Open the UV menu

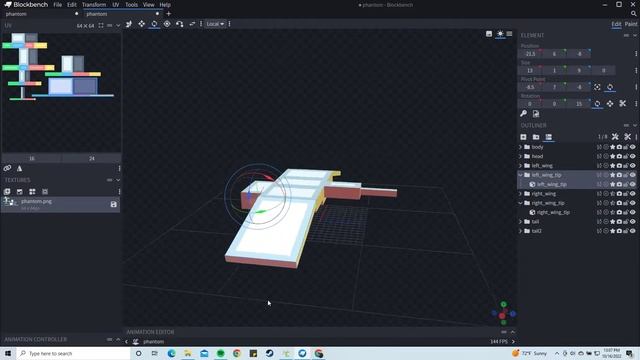(x=116, y=5)
